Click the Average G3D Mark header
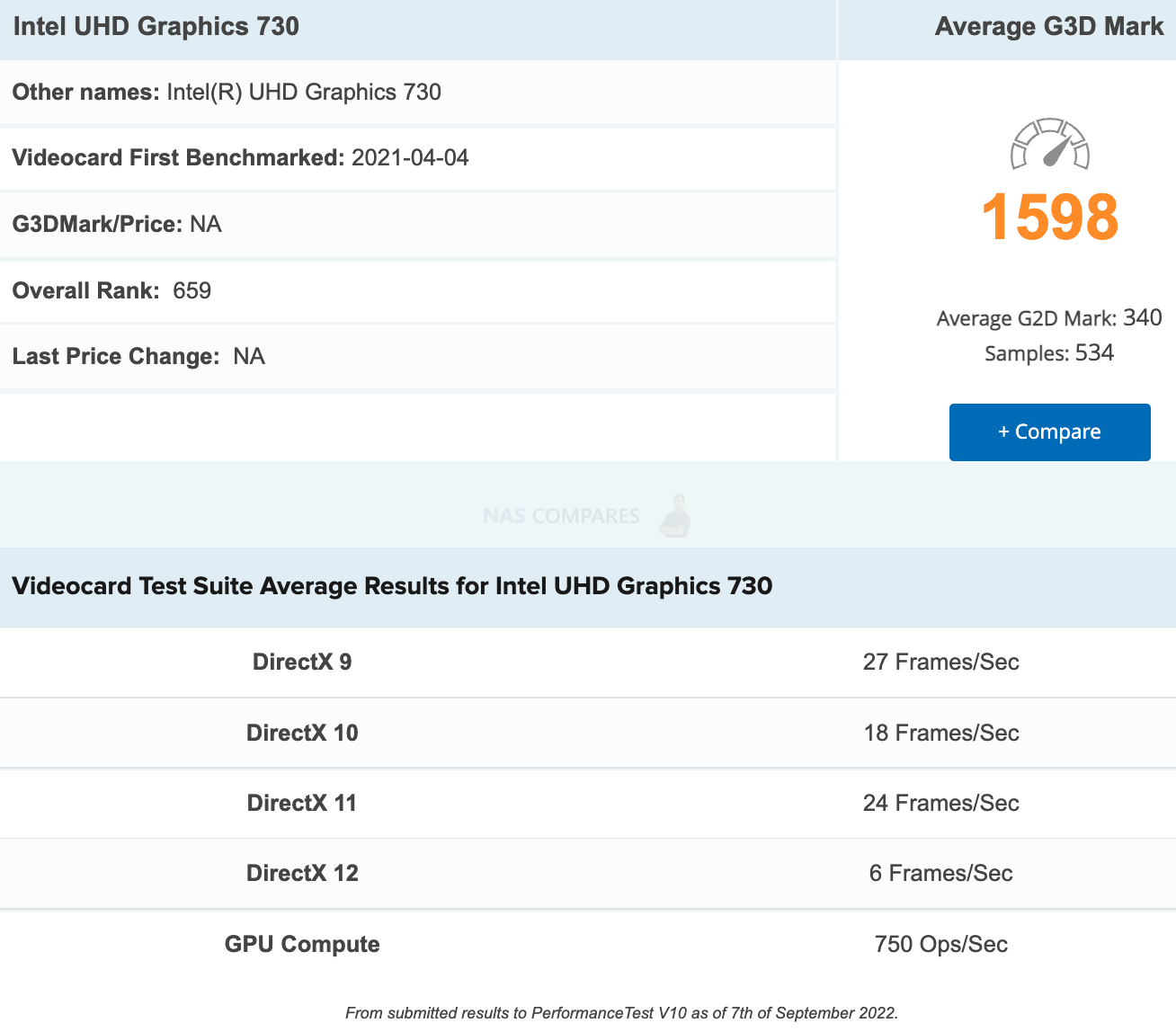 [1049, 26]
